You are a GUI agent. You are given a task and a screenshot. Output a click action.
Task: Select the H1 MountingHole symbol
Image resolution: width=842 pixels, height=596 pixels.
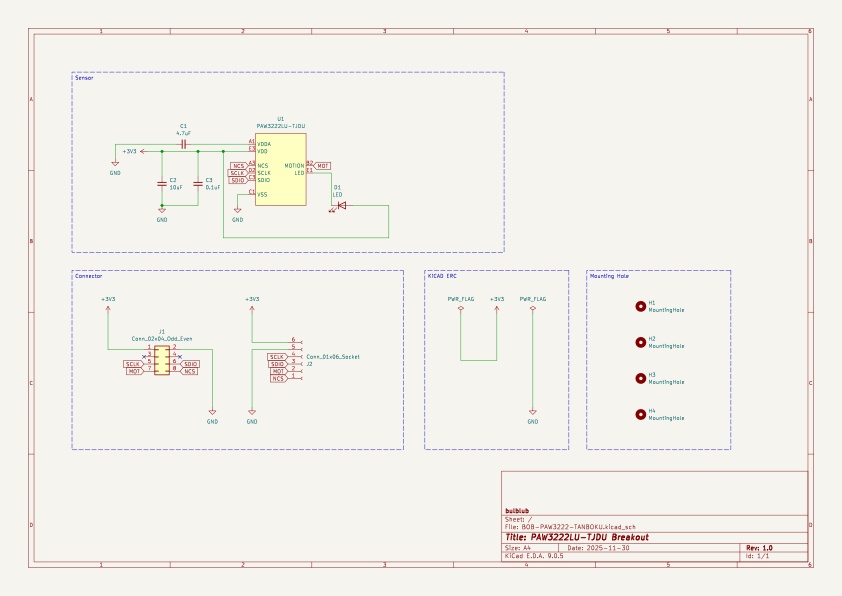[x=640, y=307]
